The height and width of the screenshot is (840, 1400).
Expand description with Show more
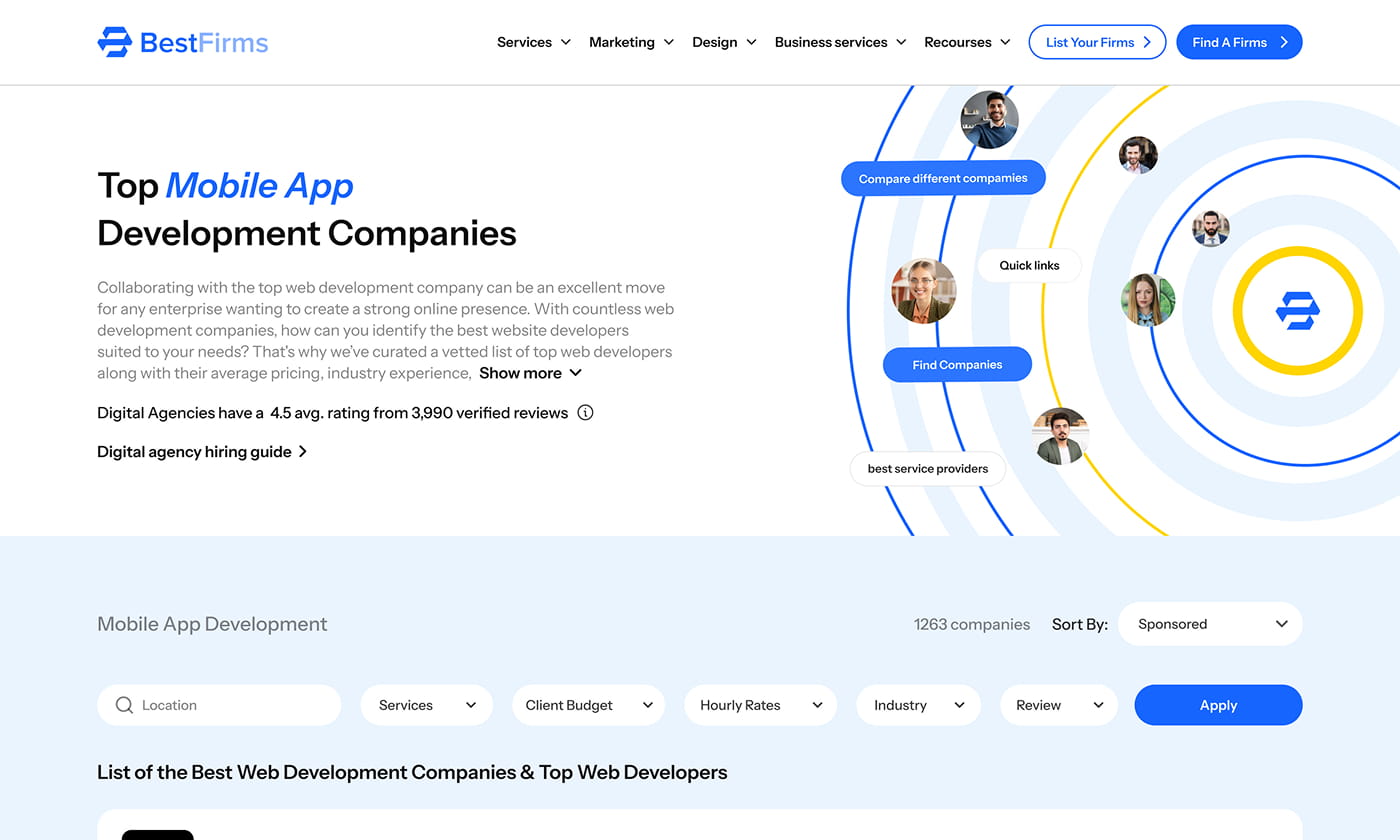coord(530,373)
